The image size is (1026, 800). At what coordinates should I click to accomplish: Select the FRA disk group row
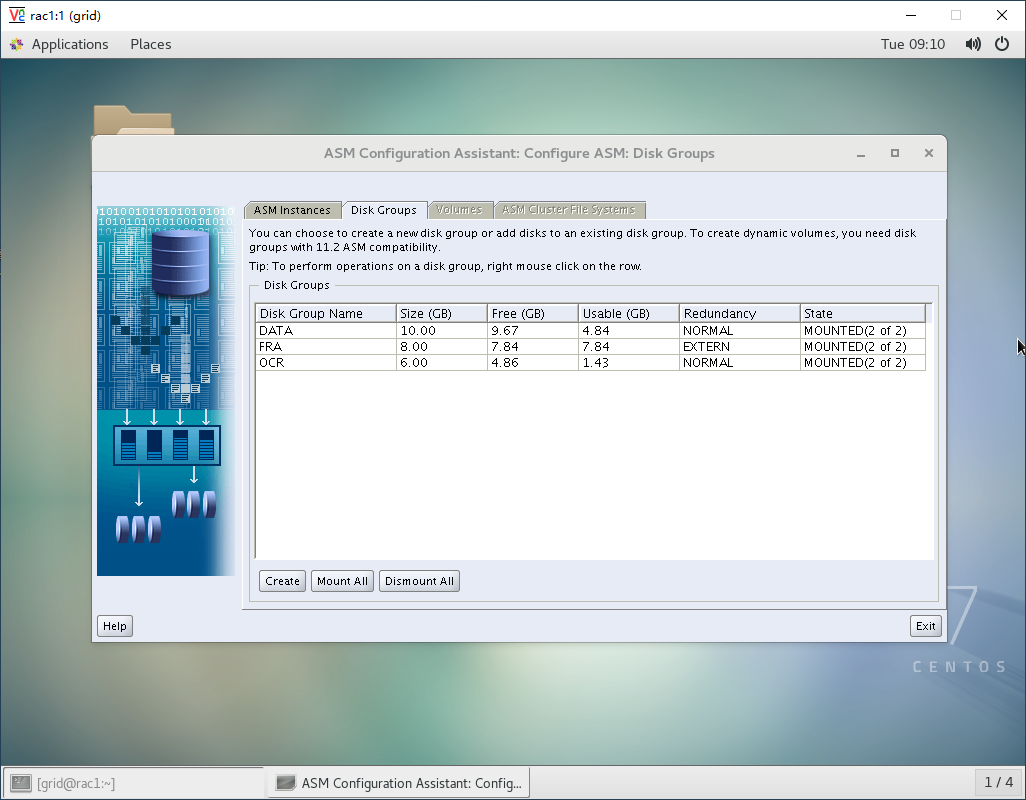tap(590, 347)
